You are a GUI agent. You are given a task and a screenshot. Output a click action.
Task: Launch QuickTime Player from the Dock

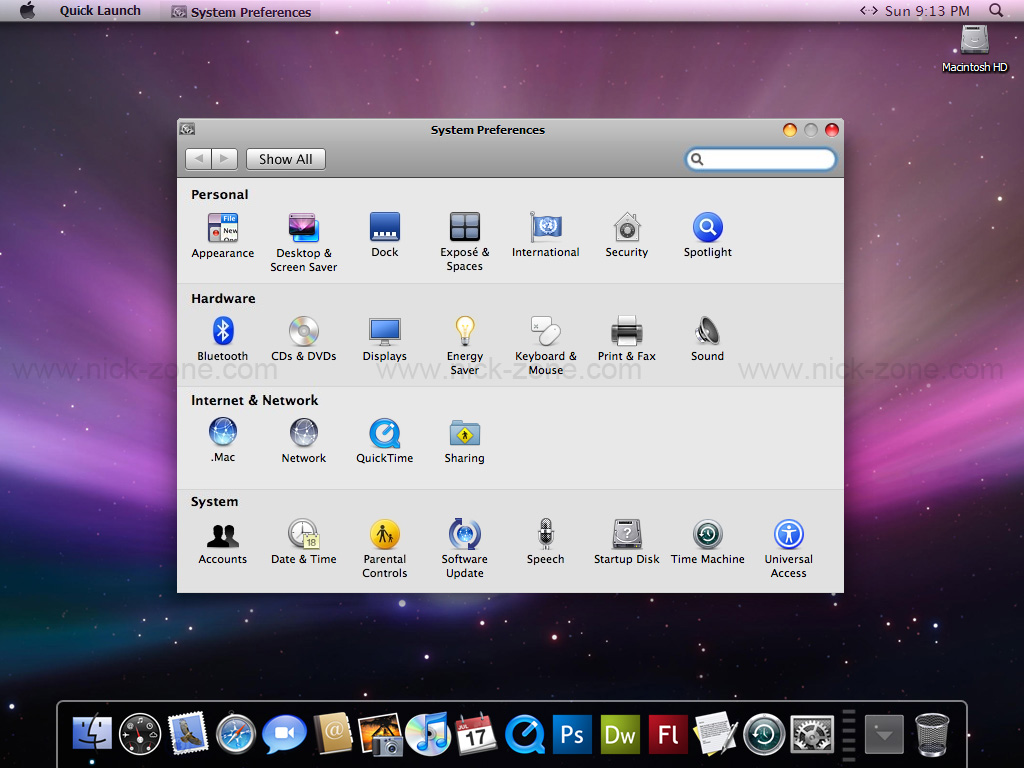[524, 733]
